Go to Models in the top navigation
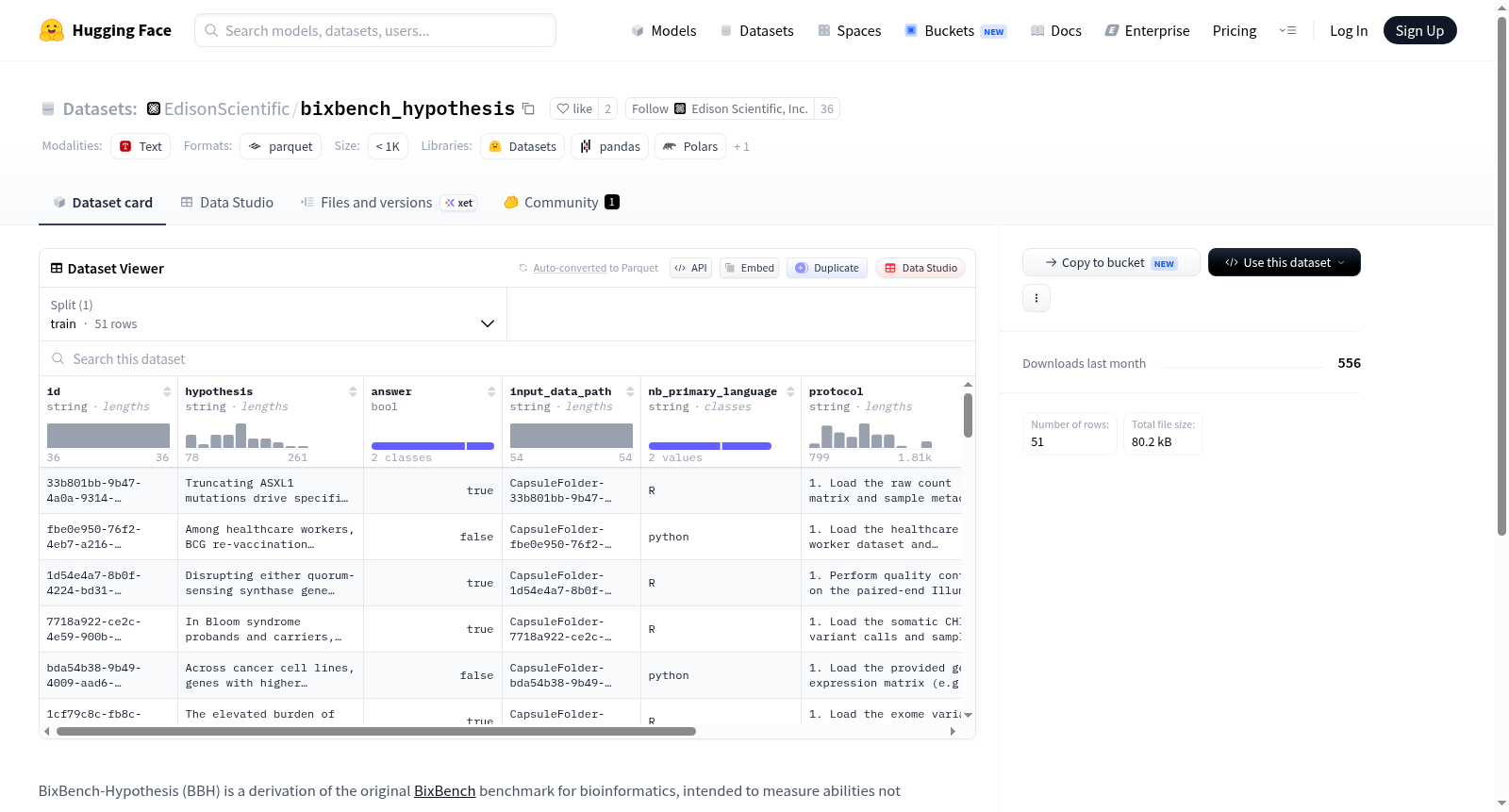Screen dimensions: 1509x812 pyautogui.click(x=664, y=31)
